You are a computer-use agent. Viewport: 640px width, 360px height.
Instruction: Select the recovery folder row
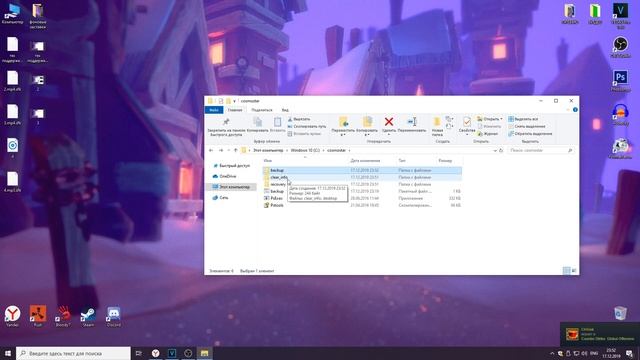[x=362, y=184]
